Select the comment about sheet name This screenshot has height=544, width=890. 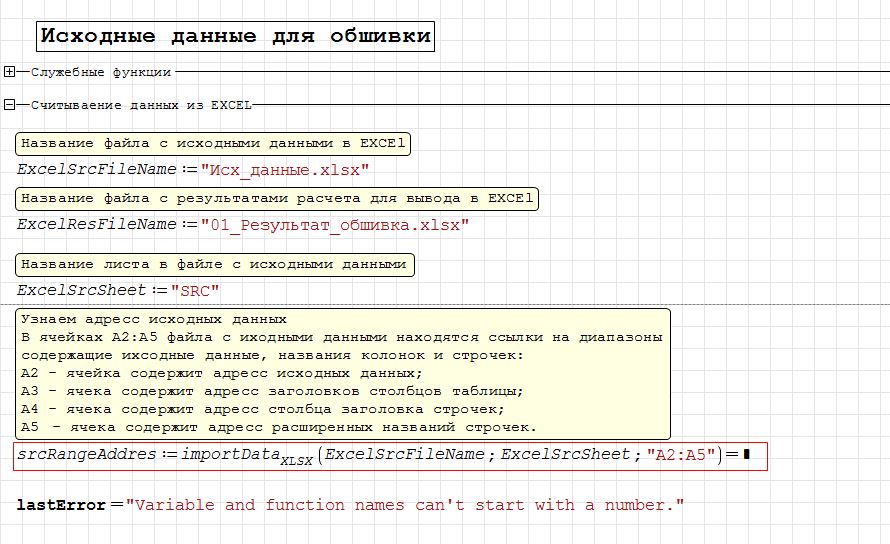[x=214, y=264]
